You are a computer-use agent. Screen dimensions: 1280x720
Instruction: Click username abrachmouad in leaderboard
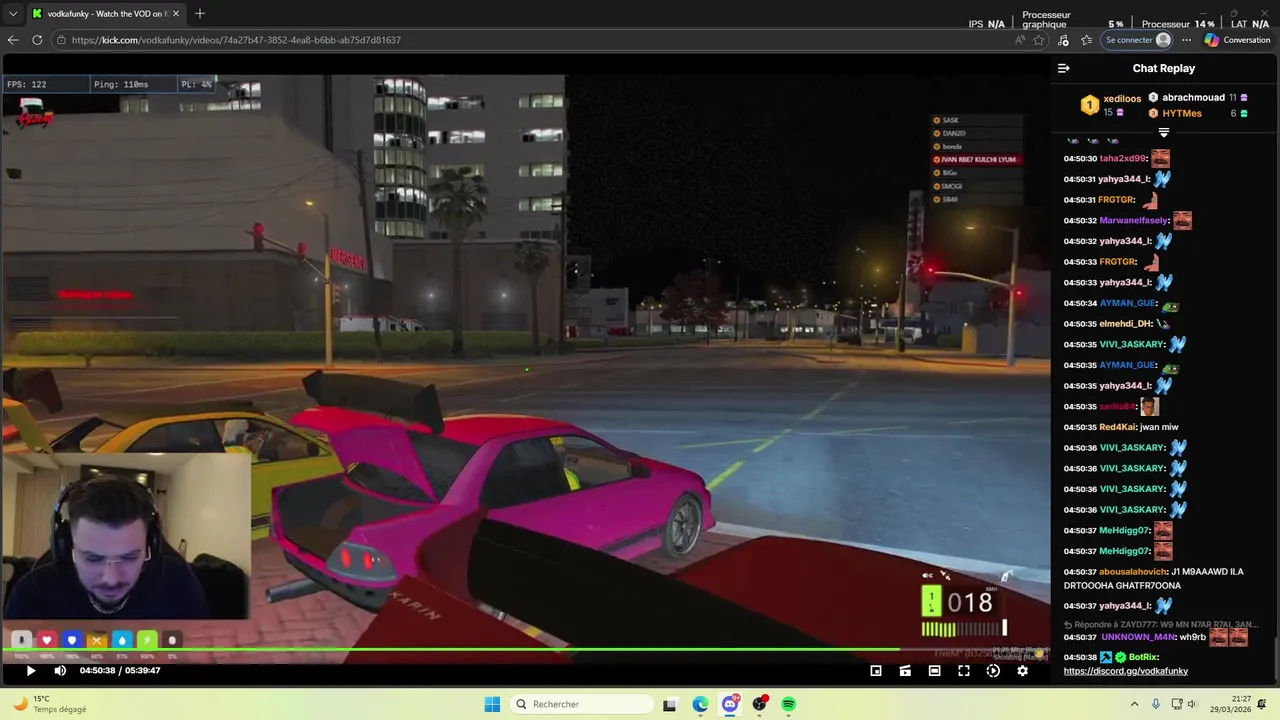[1193, 98]
